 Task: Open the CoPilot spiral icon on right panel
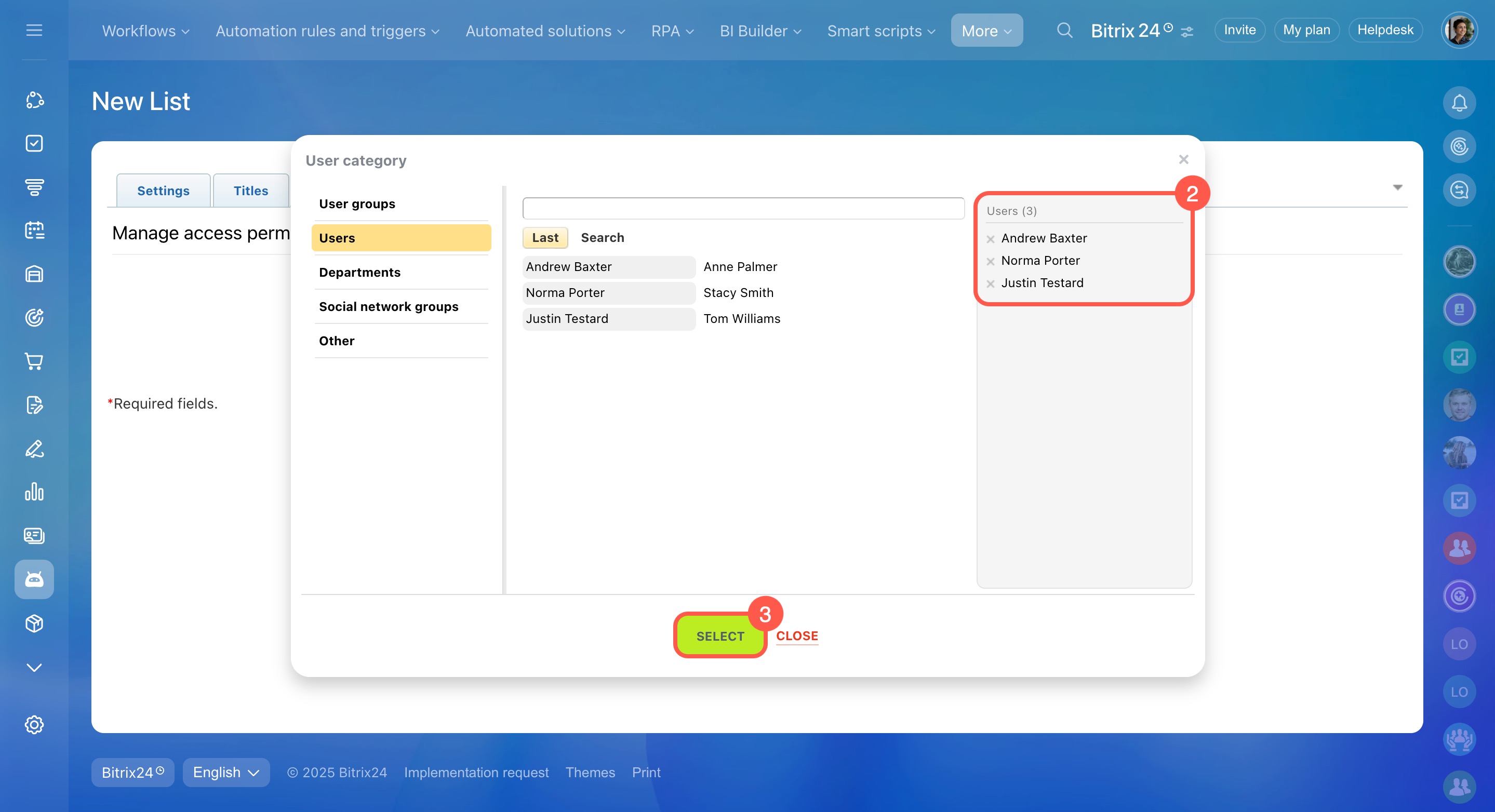[x=1459, y=146]
